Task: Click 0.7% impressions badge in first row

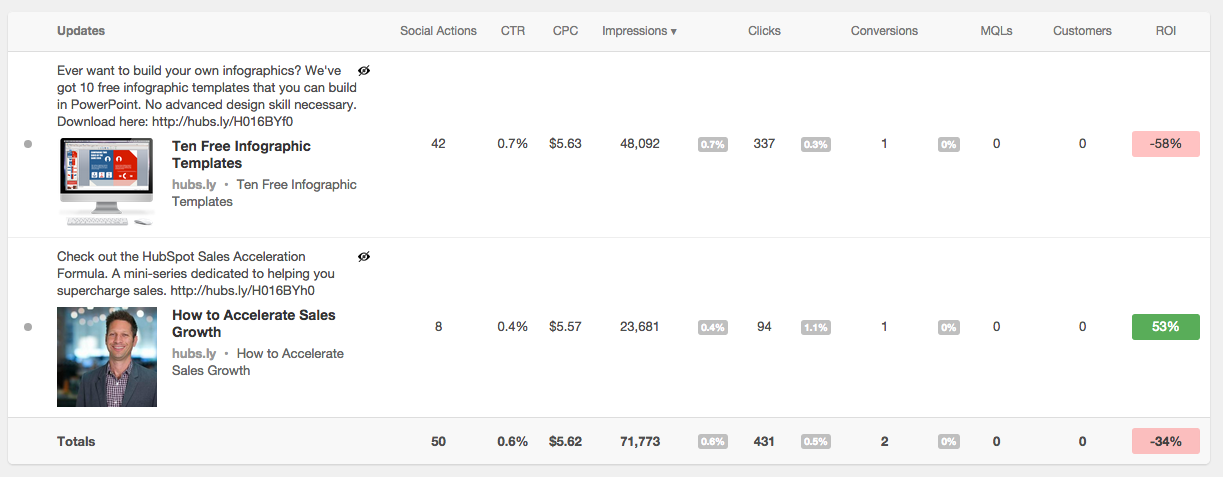Action: click(712, 145)
